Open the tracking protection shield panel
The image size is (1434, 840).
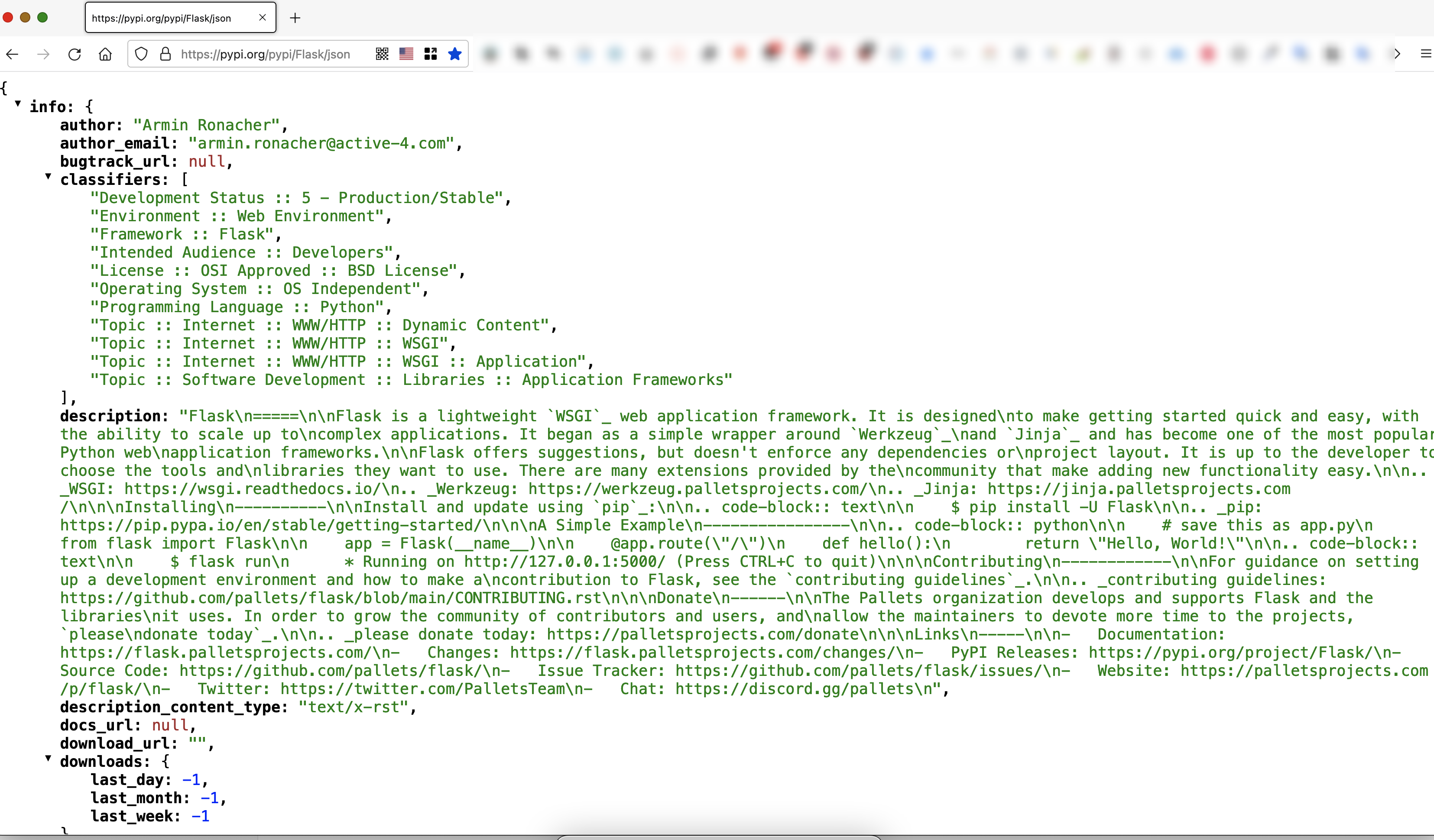pyautogui.click(x=142, y=54)
